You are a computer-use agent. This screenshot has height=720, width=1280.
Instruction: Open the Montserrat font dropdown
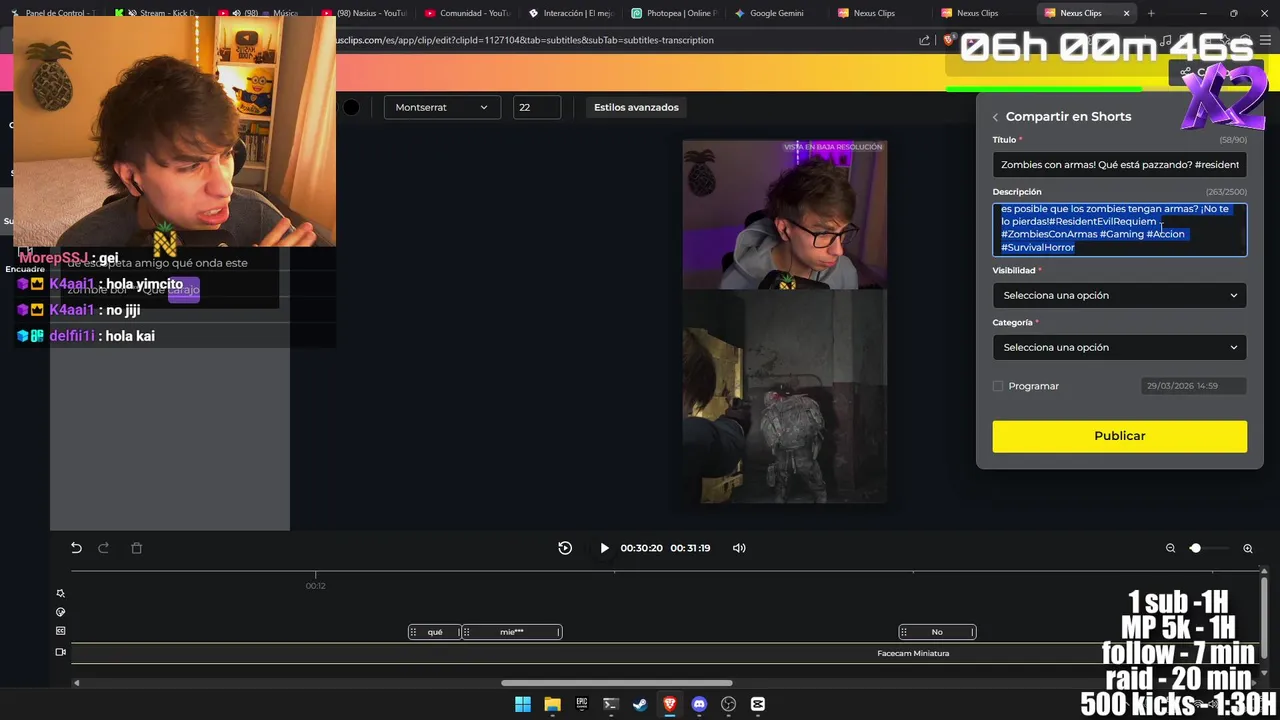pyautogui.click(x=441, y=107)
